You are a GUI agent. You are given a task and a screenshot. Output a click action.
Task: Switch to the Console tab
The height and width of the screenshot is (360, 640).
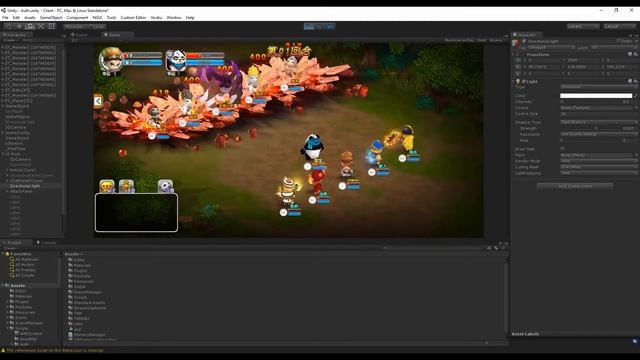coord(47,242)
